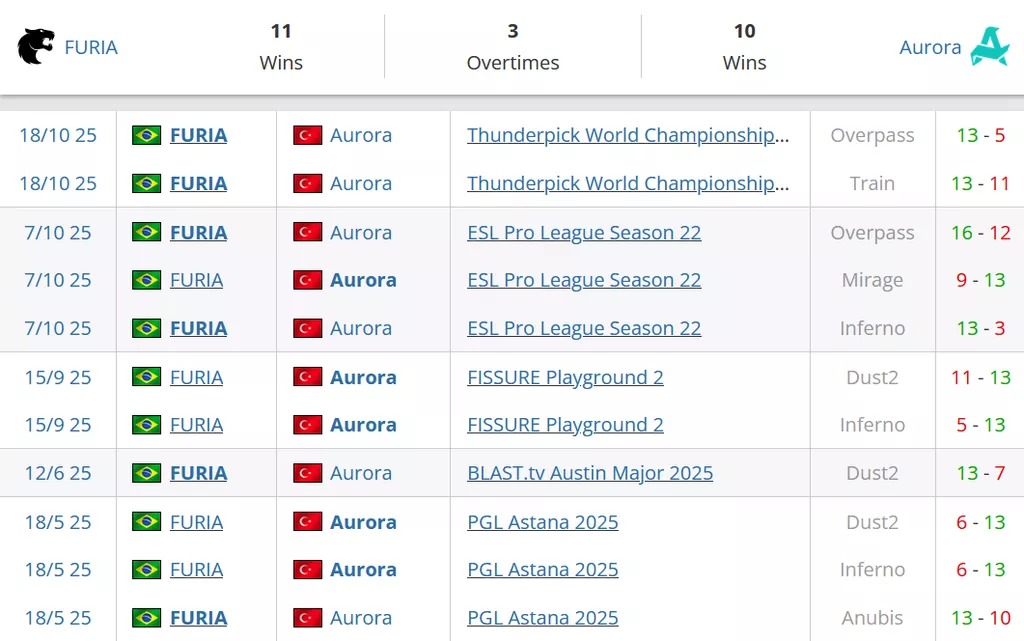Screen dimensions: 1024x641
Task: Click Brazil flag in the Train map row
Action: tap(147, 184)
